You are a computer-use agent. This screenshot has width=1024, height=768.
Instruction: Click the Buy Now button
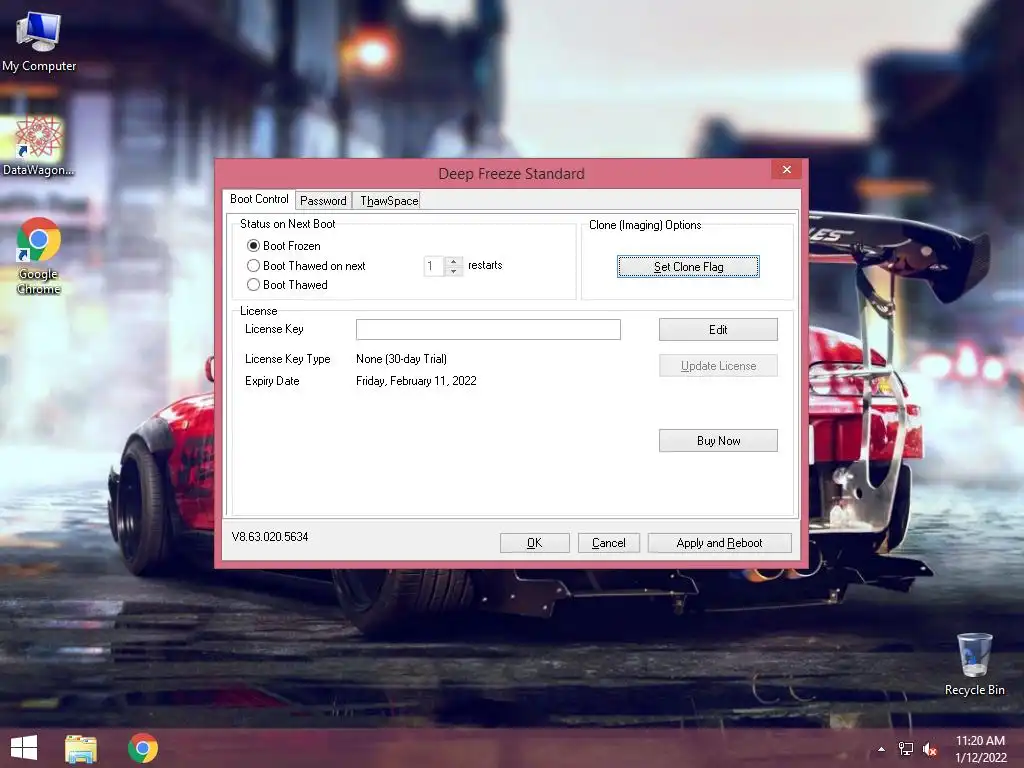(718, 441)
